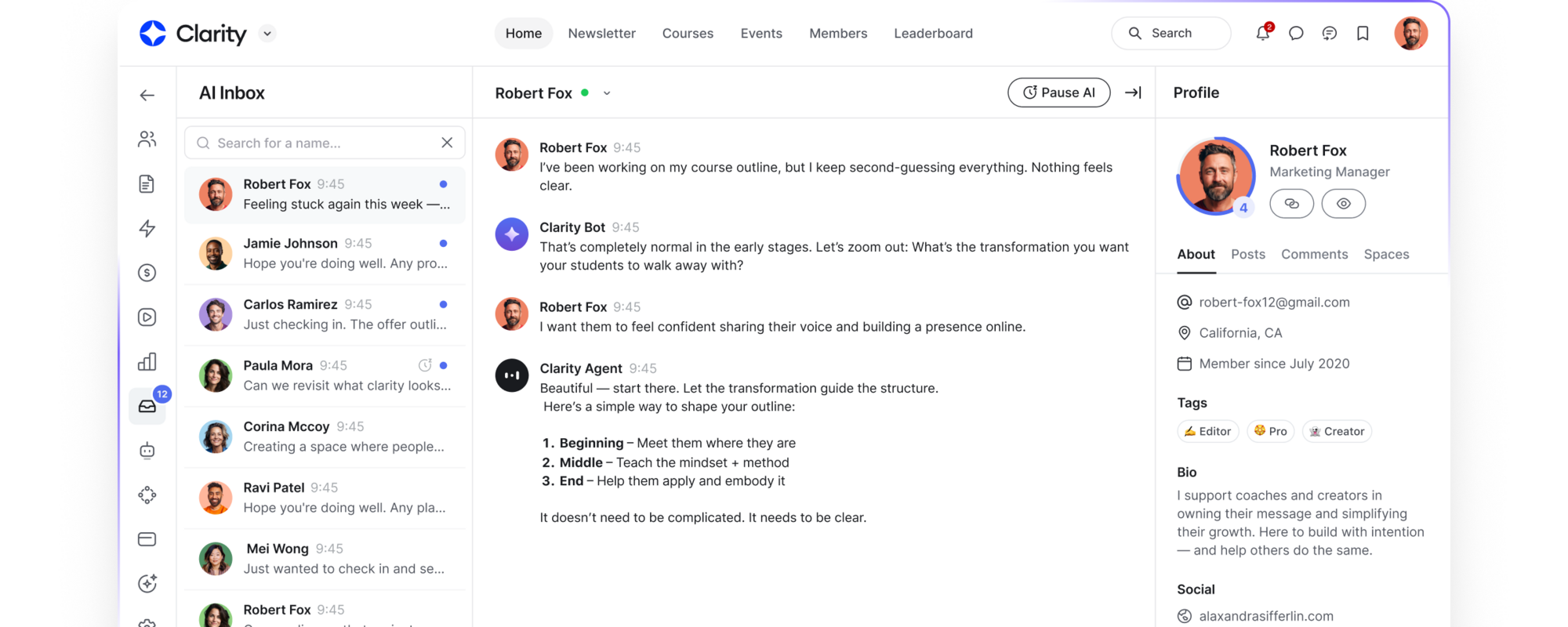
Task: Switch to the Leaderboard tab
Action: (933, 33)
